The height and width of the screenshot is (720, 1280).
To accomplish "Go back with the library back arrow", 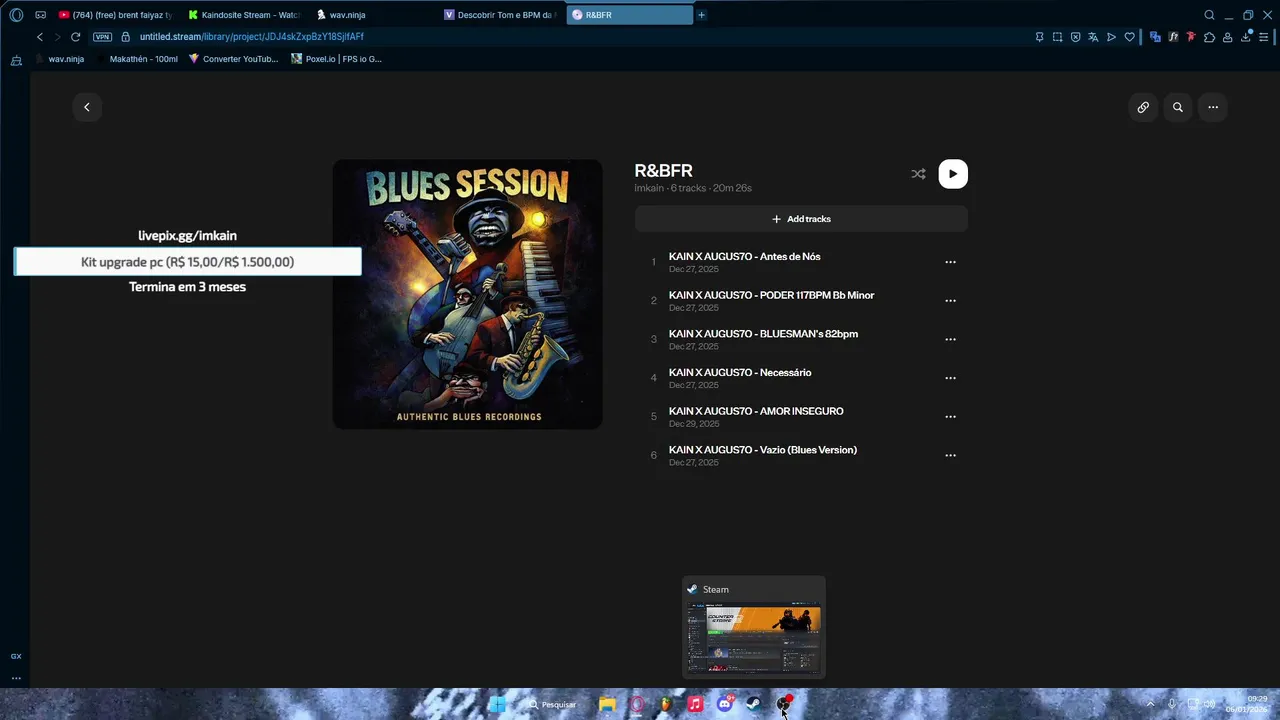I will [x=87, y=107].
